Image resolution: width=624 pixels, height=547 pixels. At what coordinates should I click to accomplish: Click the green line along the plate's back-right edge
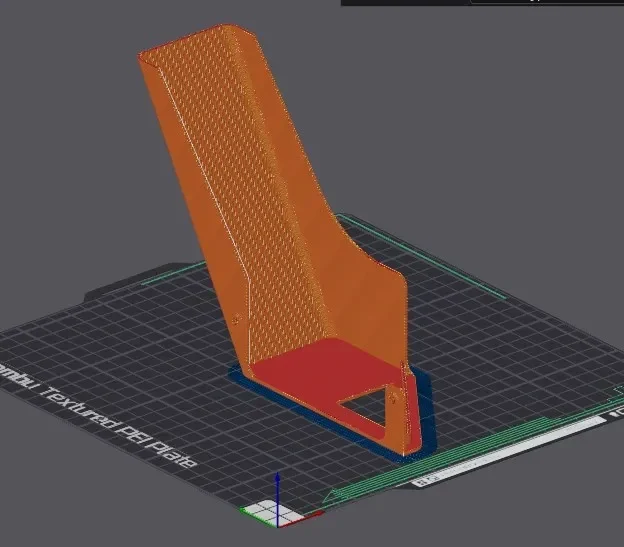(422, 255)
